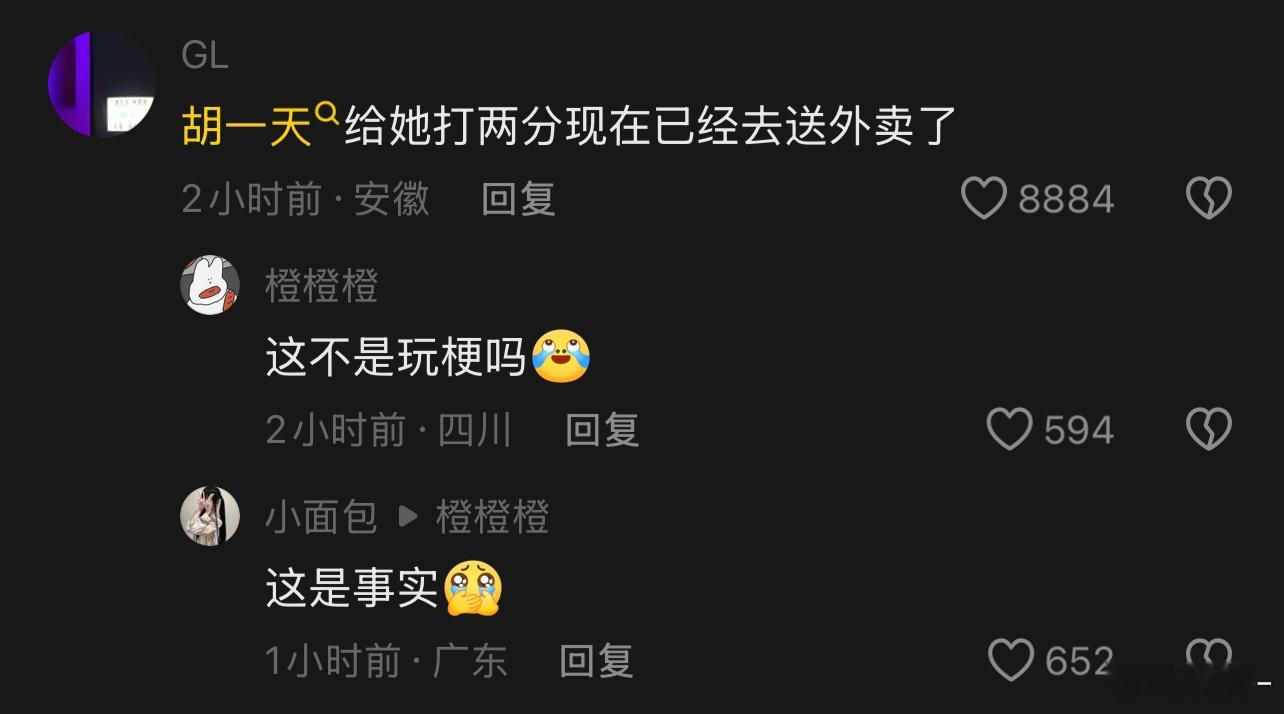
Task: Open the 小面包 username in the reply
Action: (x=321, y=517)
